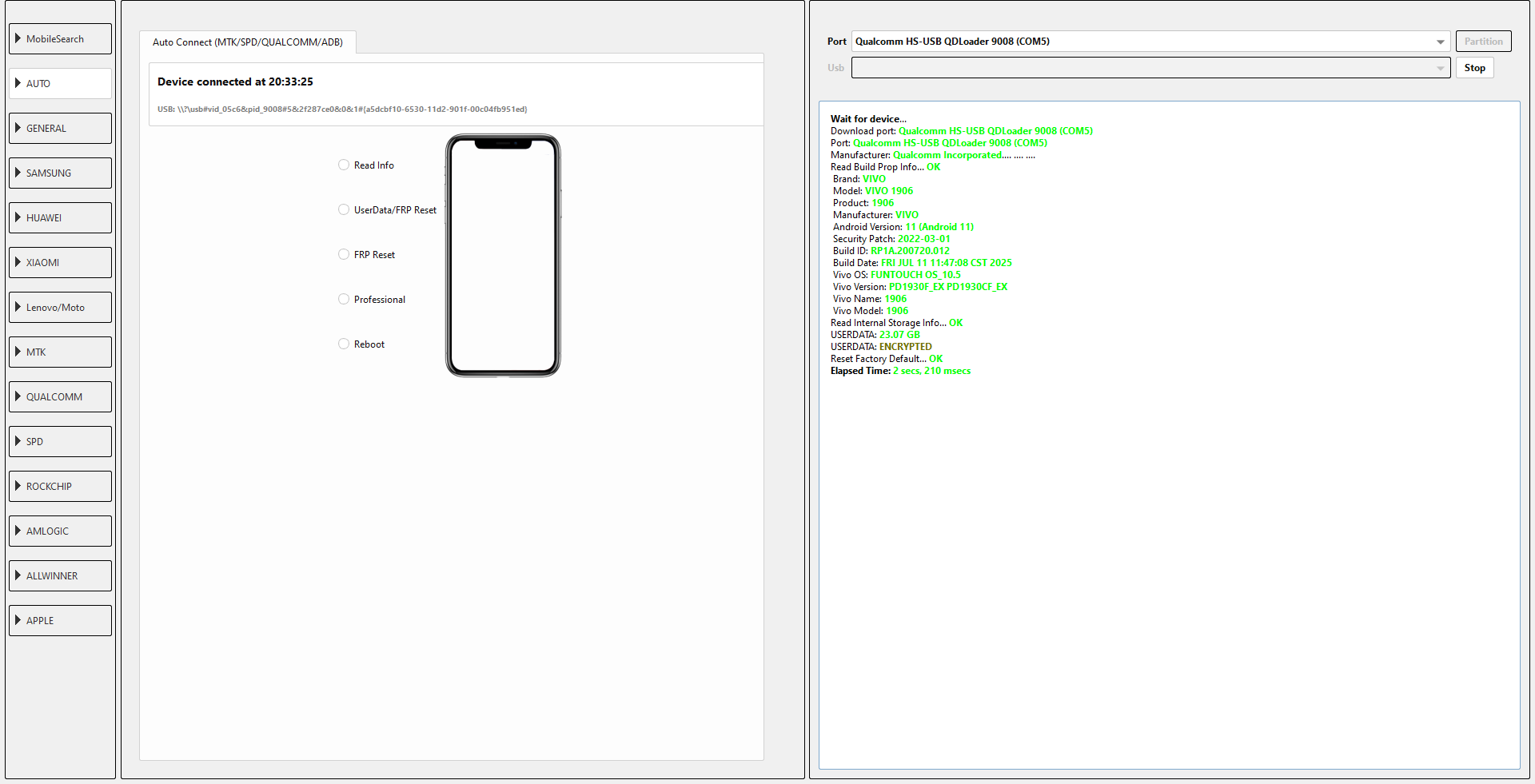Expand the HUAWEI sidebar section
Viewport: 1535px width, 784px height.
[60, 217]
